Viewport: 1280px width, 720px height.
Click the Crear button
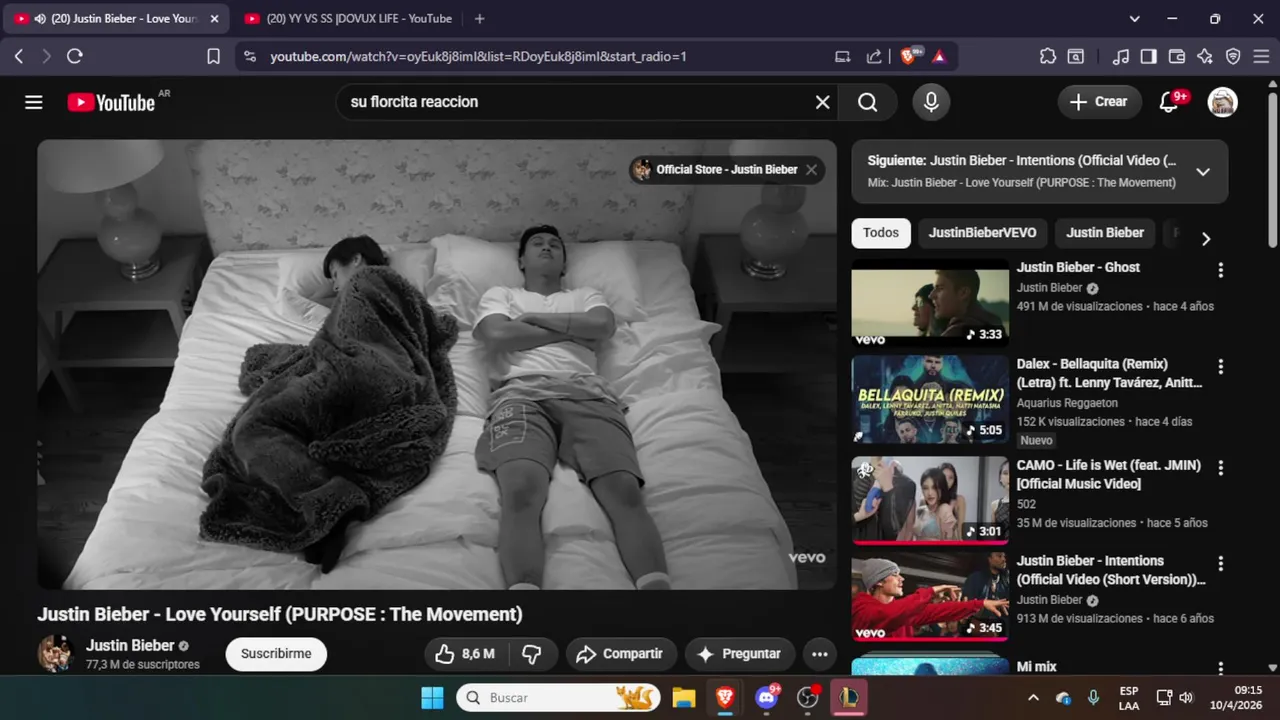point(1099,102)
